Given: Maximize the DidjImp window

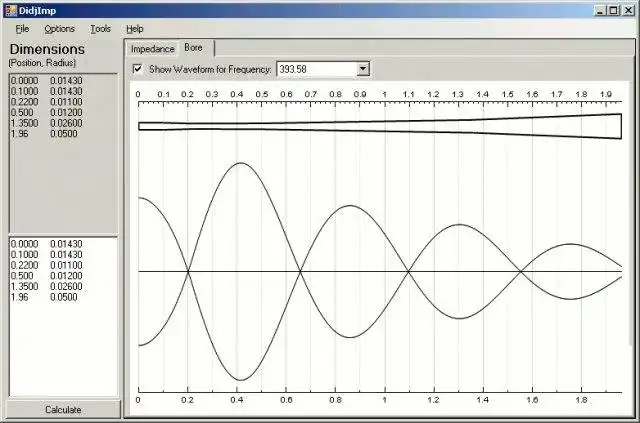Looking at the screenshot, I should click(613, 11).
